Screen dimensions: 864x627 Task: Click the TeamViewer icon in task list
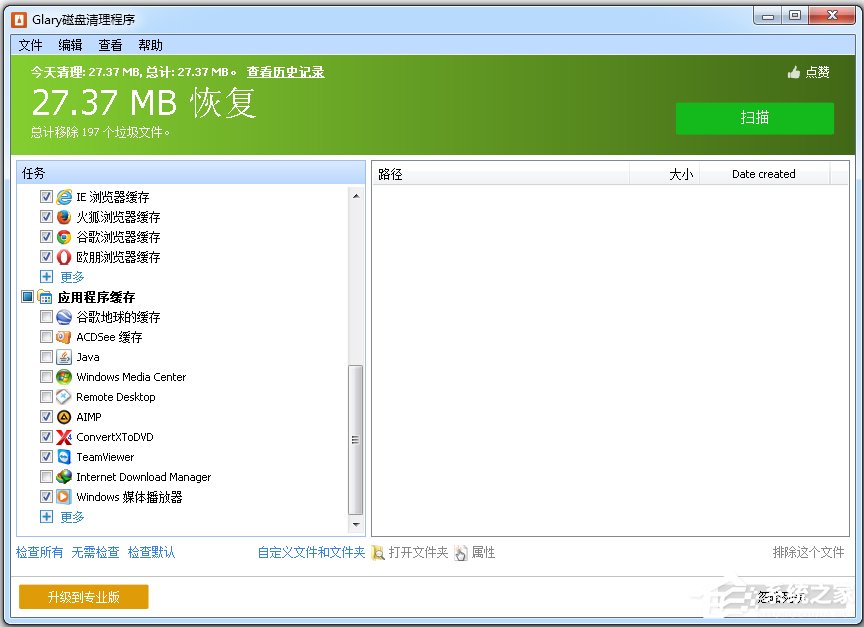click(64, 457)
